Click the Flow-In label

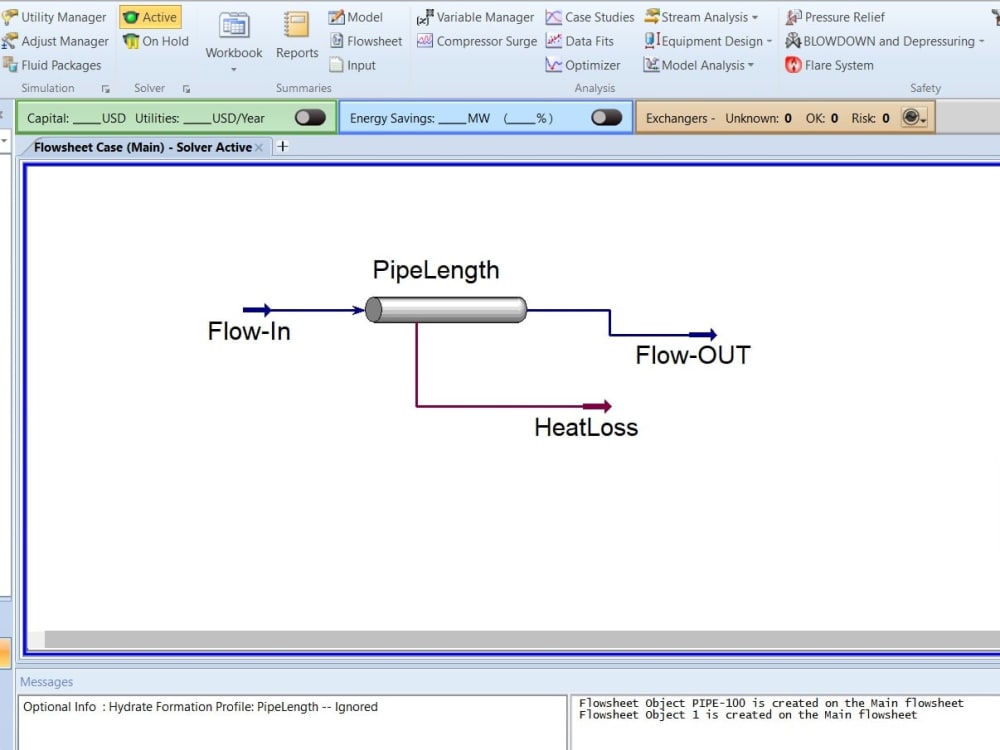[249, 331]
